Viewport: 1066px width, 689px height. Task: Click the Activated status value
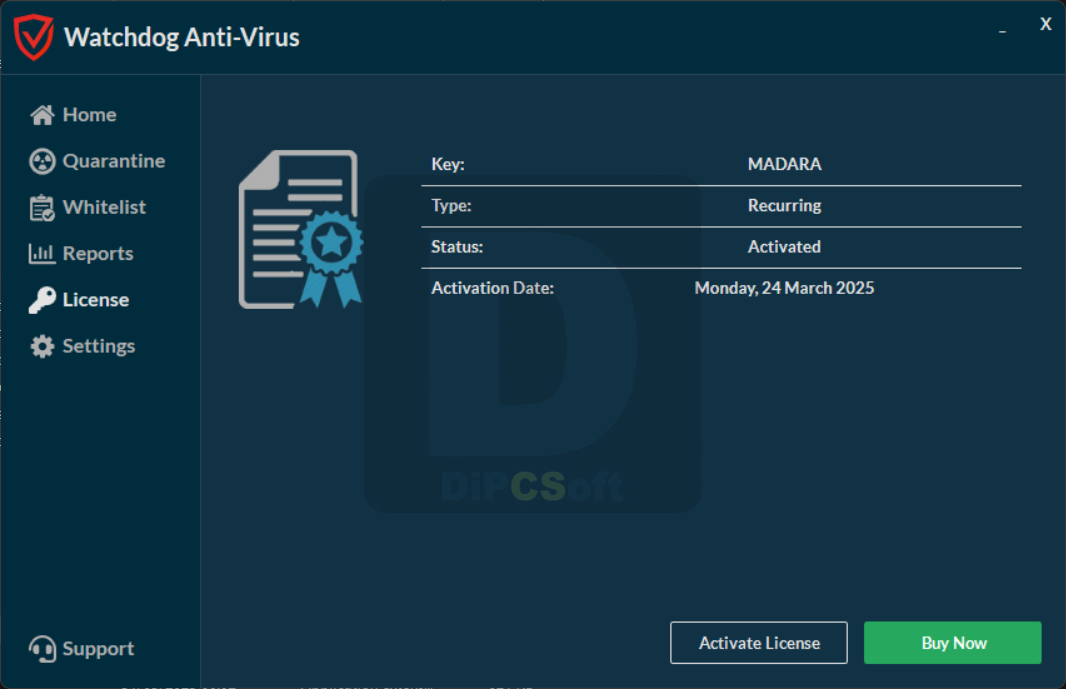(x=784, y=247)
